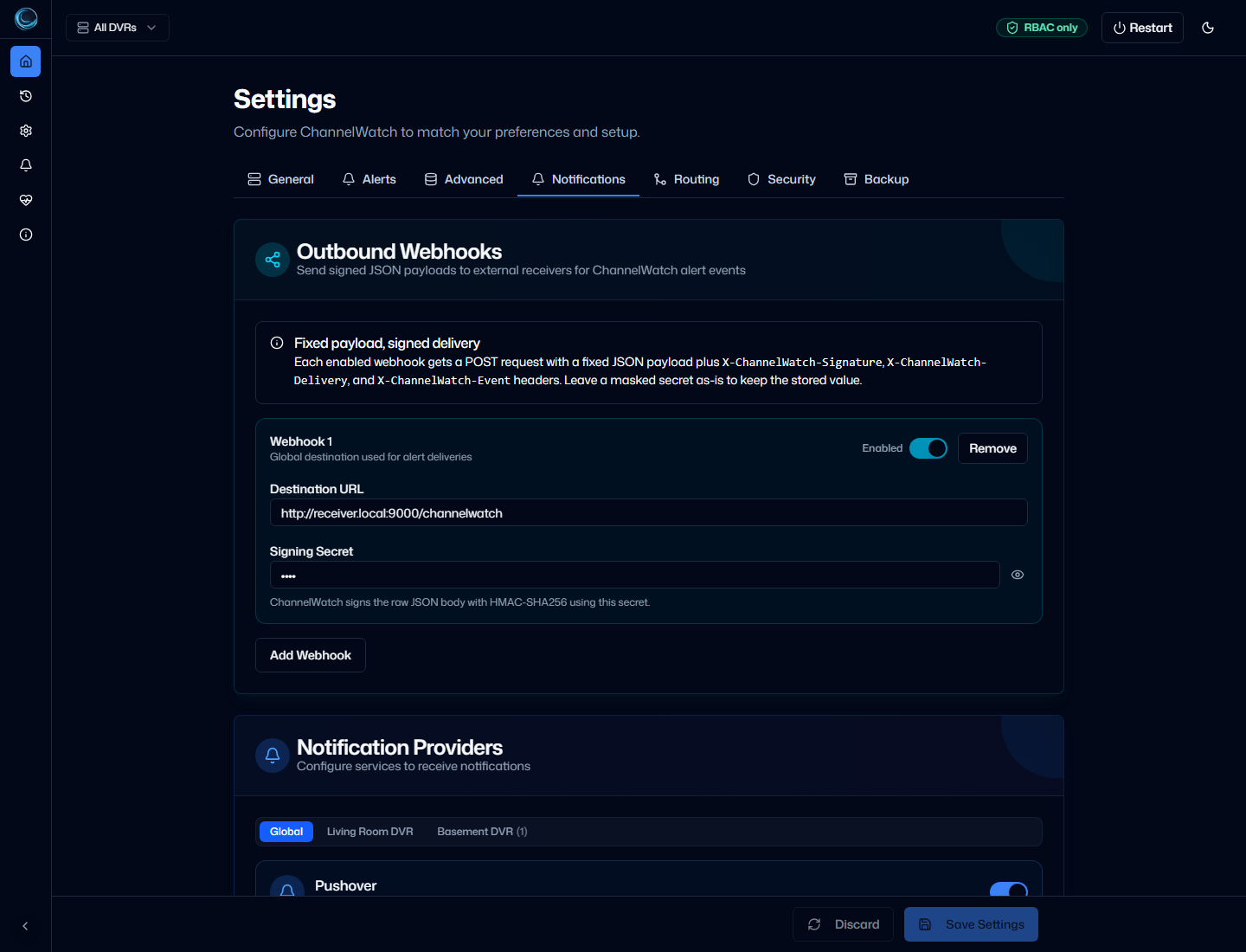This screenshot has height=952, width=1246.
Task: Switch to the Advanced tab
Action: click(464, 179)
